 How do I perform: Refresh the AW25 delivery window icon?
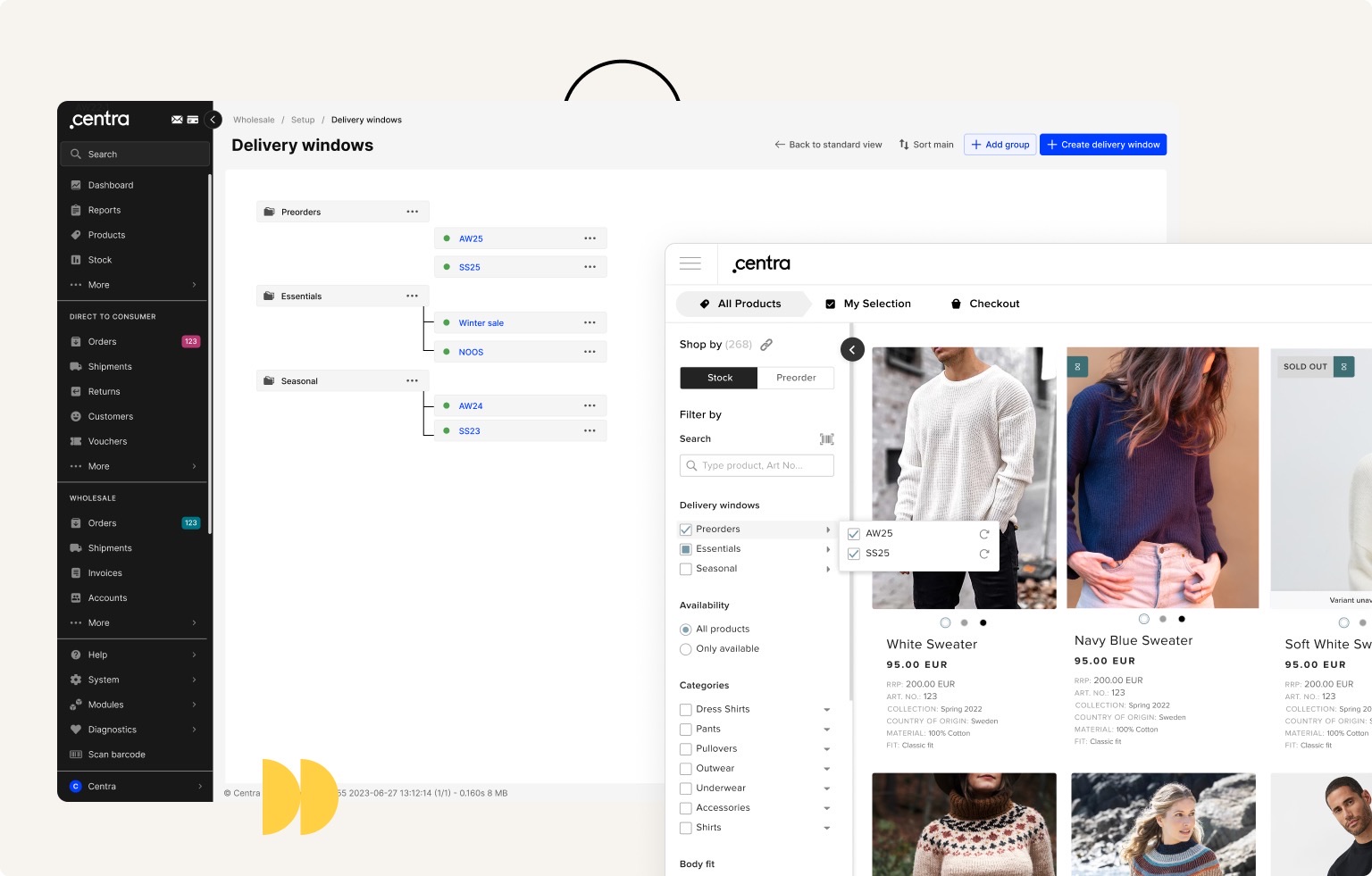(983, 534)
